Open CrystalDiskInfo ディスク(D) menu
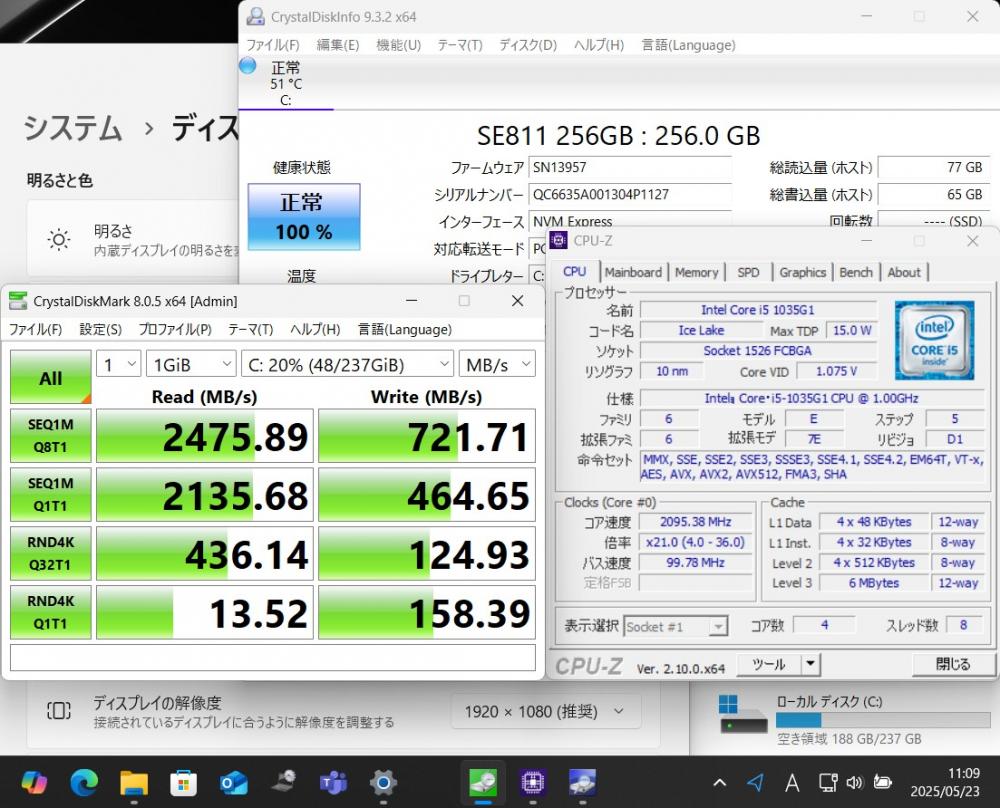Viewport: 1000px width, 808px height. pyautogui.click(x=527, y=45)
